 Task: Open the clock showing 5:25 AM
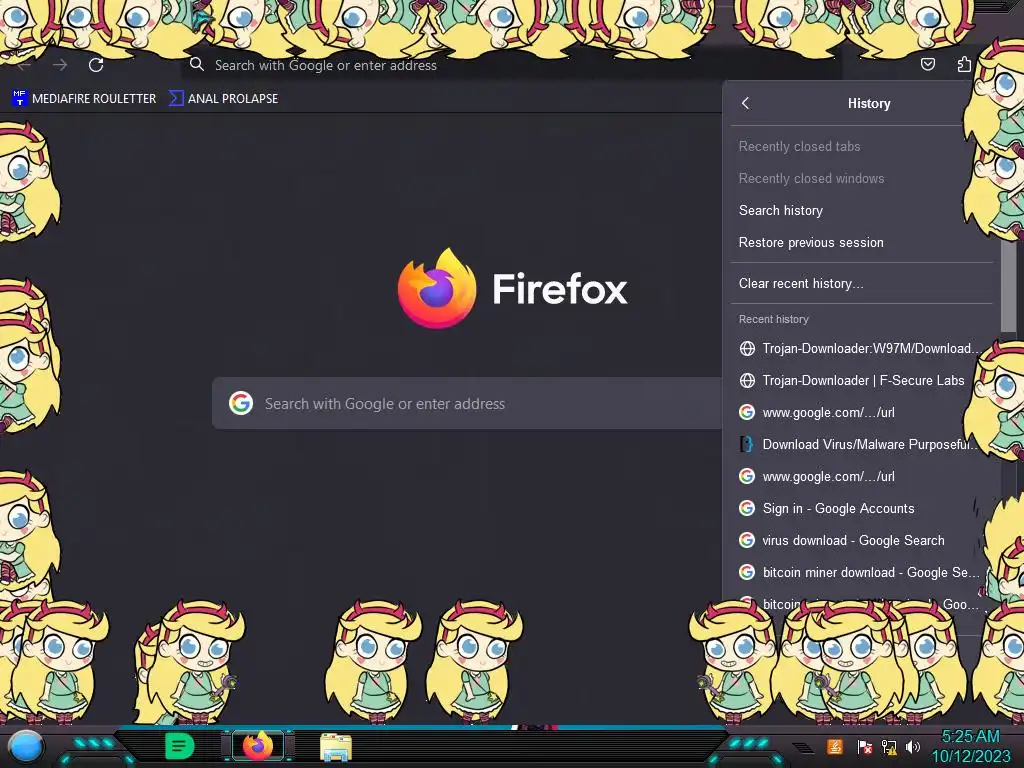pos(970,746)
